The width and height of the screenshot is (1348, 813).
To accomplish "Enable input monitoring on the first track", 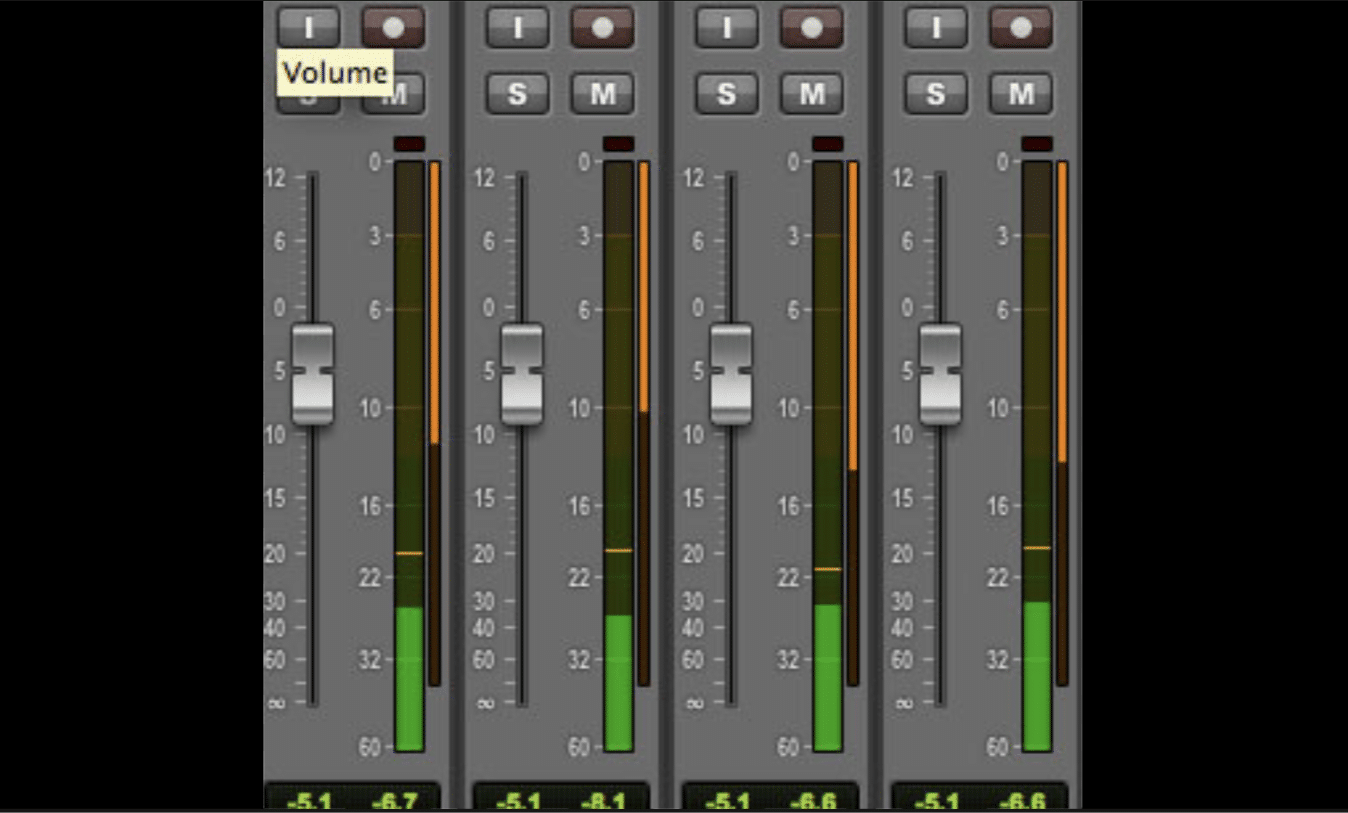I will coord(309,27).
